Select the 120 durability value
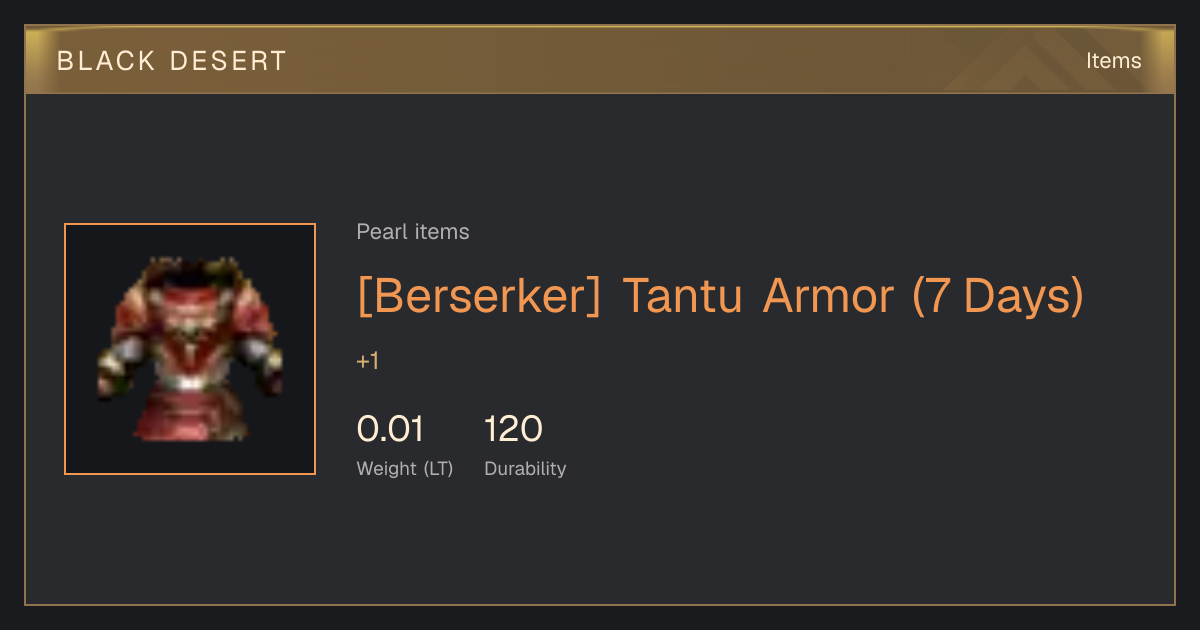1200x630 pixels. point(513,429)
